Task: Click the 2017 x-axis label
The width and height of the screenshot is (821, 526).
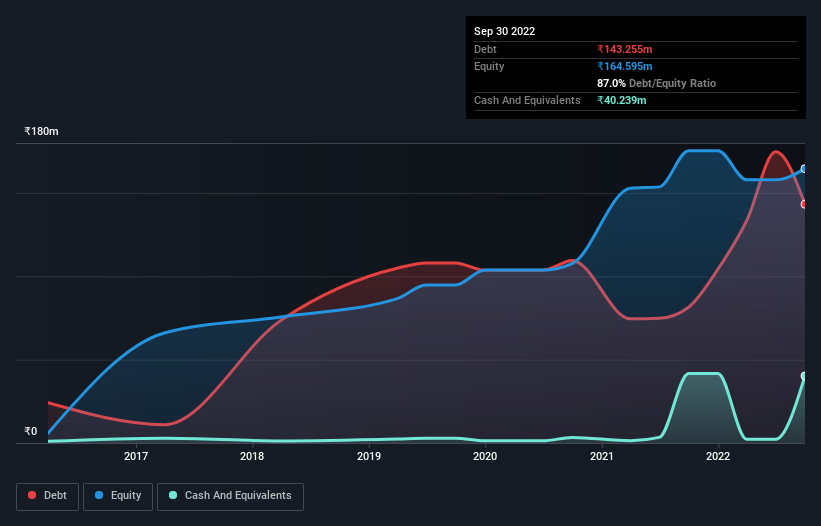Action: 136,456
